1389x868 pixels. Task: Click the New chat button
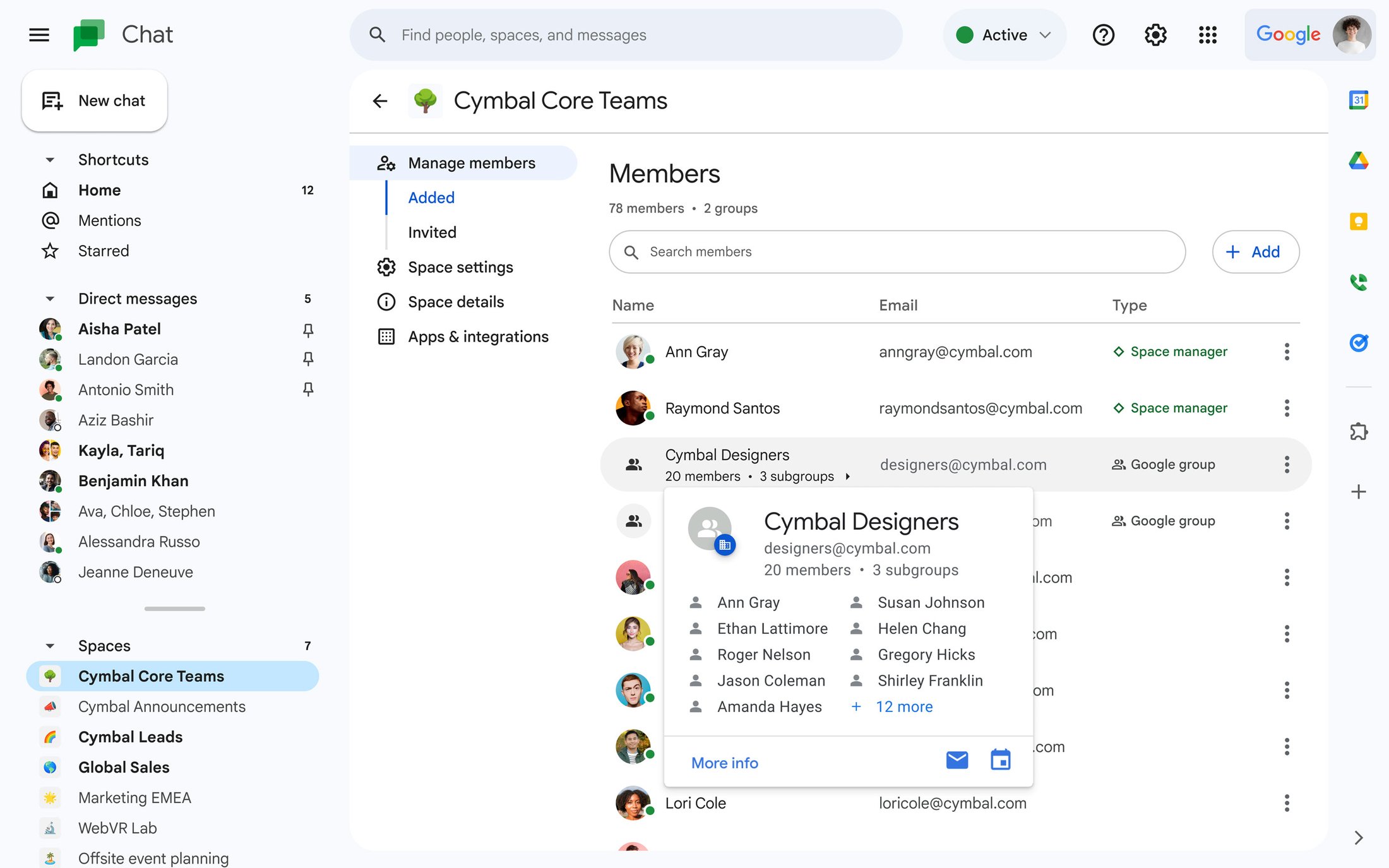tap(95, 101)
